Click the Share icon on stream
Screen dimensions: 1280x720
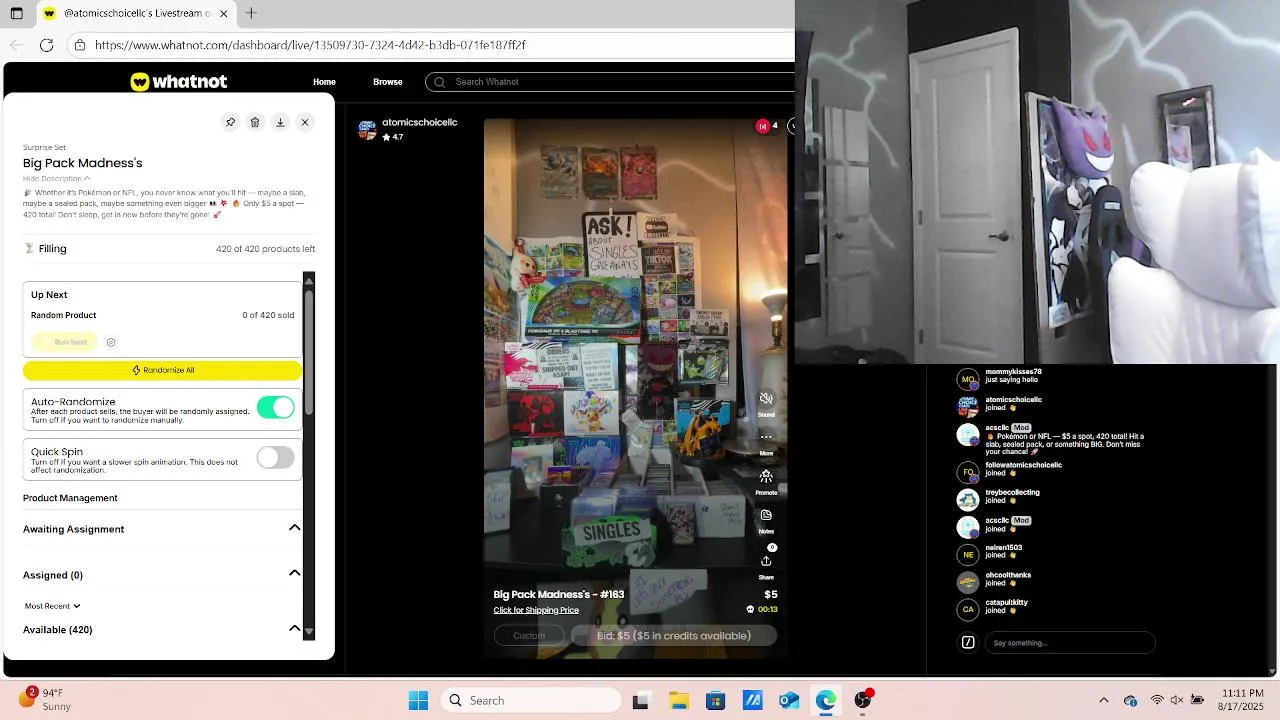[766, 561]
